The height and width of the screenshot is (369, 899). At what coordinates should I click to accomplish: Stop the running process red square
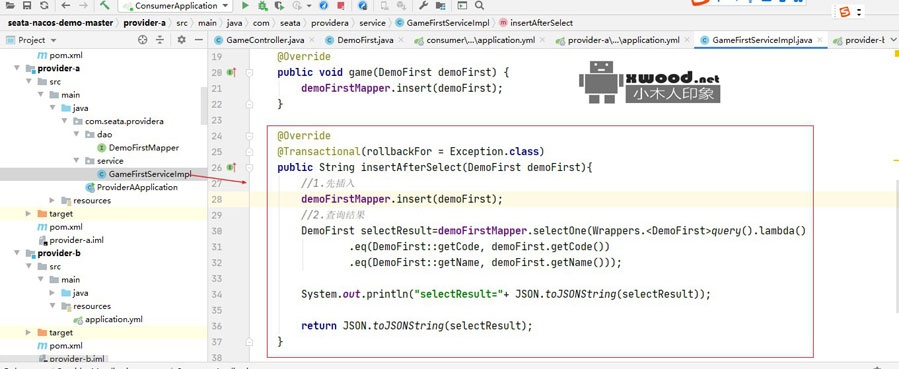pos(341,6)
